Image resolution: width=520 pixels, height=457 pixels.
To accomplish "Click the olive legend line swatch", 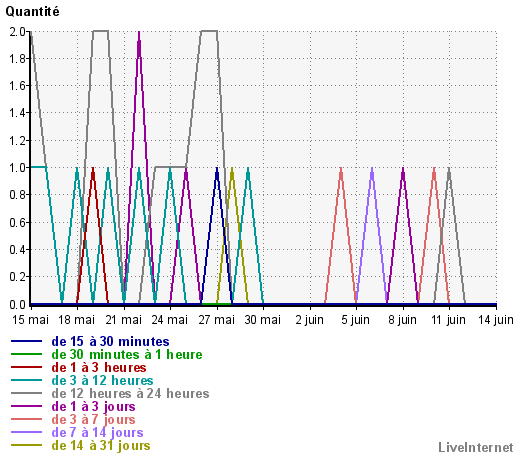I will coord(26,445).
